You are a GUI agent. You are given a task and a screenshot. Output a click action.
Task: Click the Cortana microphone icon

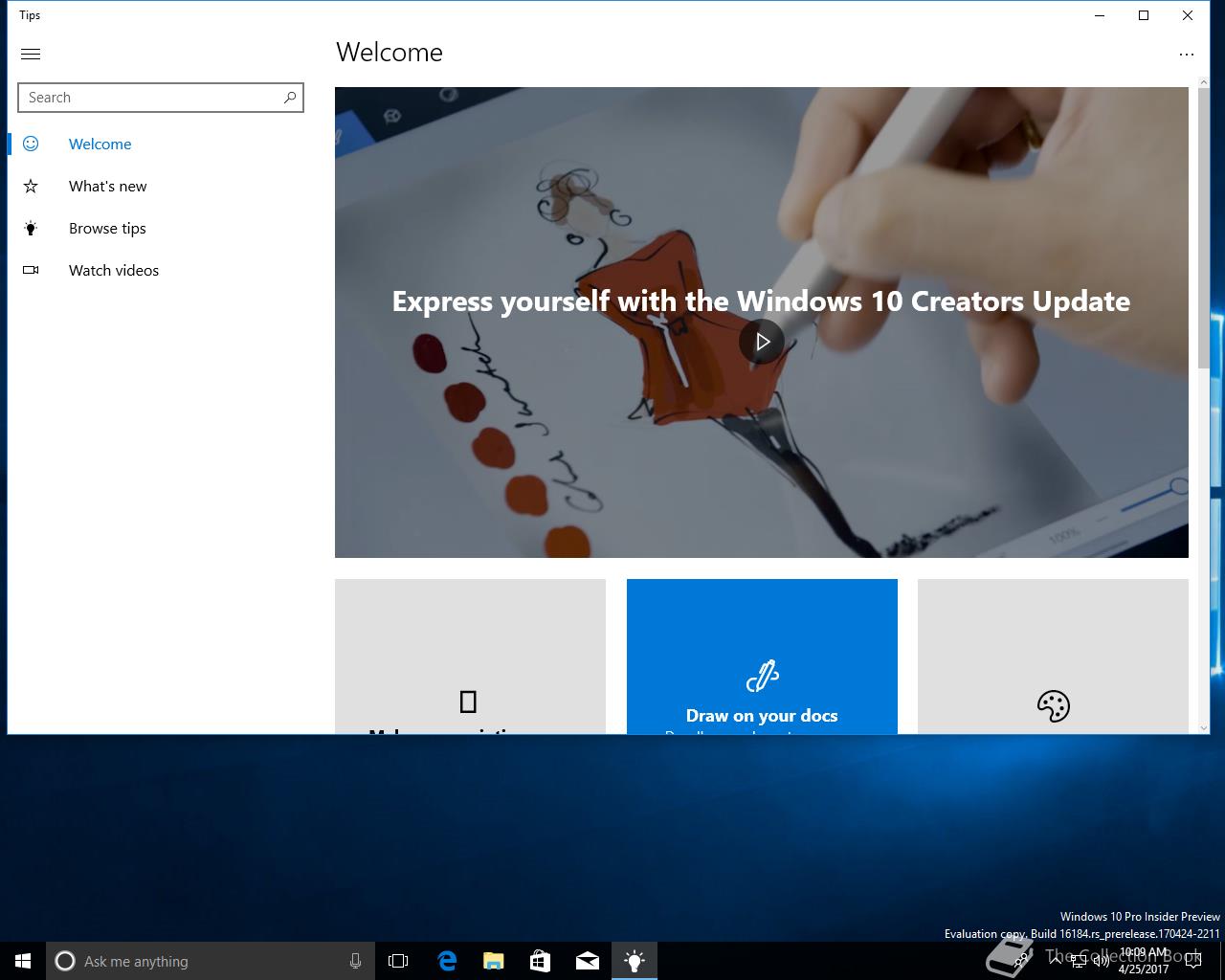point(355,961)
